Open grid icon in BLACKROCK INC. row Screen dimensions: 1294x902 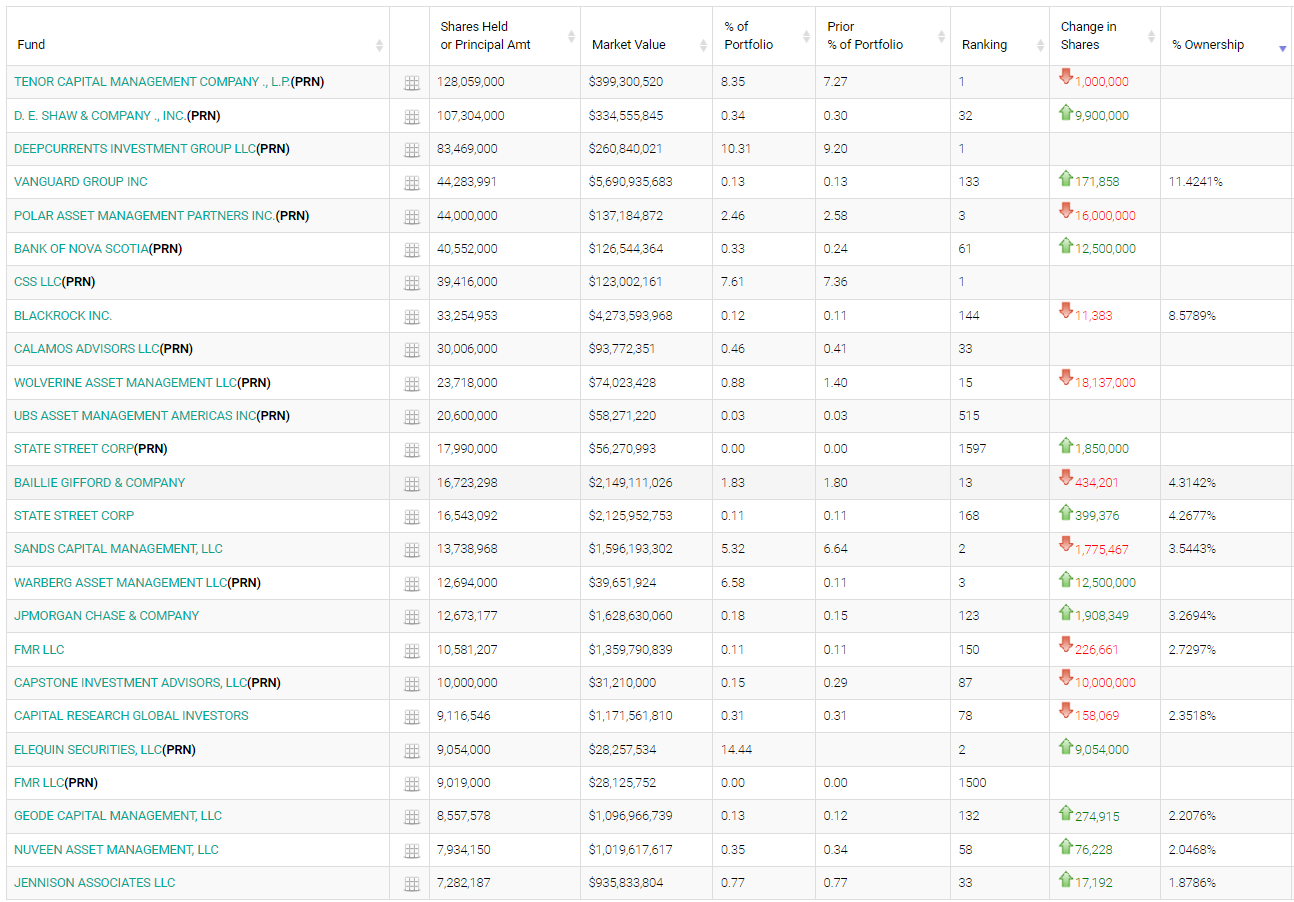point(411,317)
